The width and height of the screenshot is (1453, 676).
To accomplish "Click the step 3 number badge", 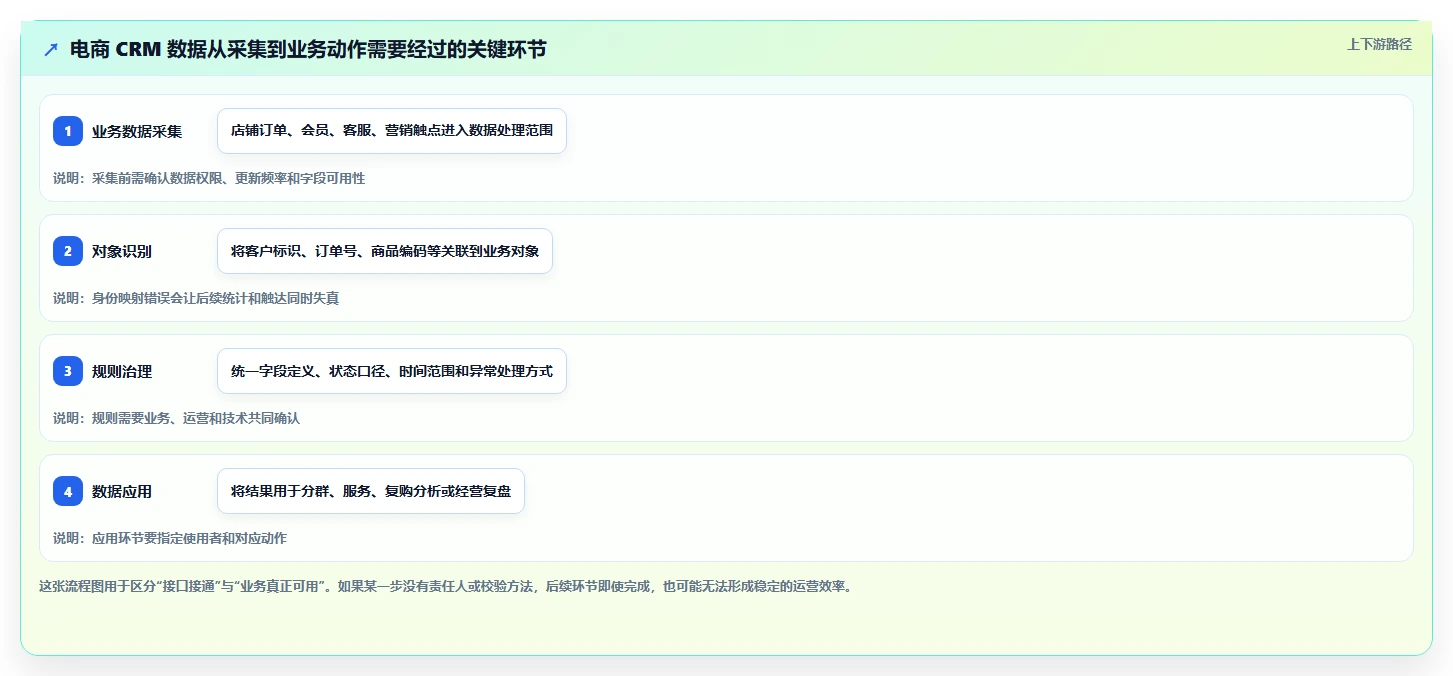I will coord(68,371).
